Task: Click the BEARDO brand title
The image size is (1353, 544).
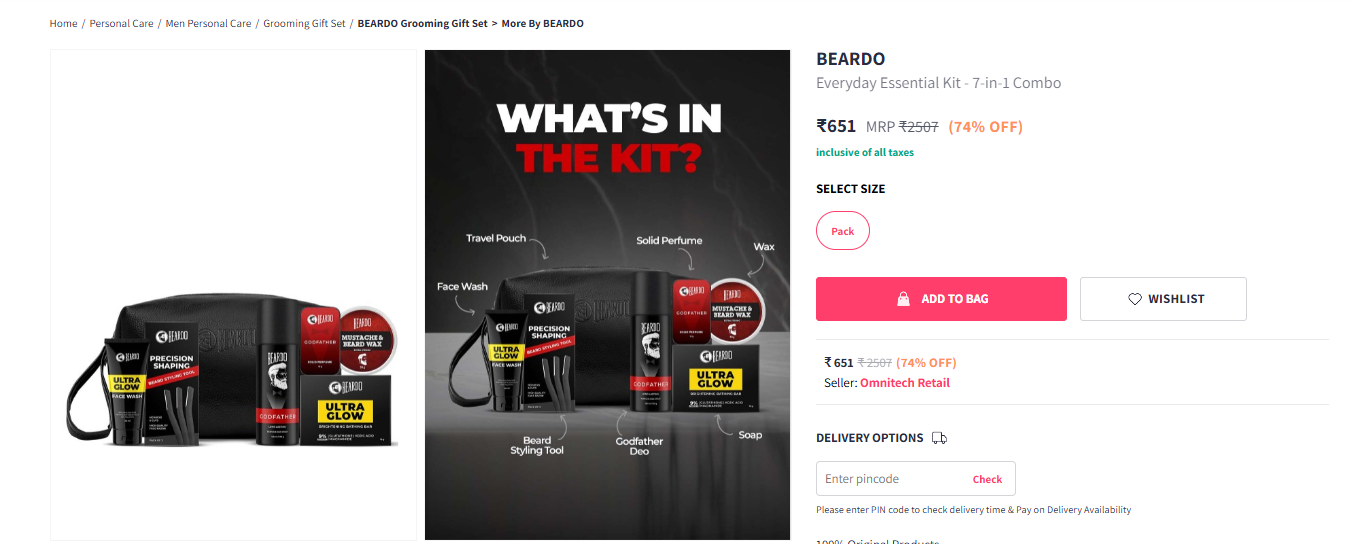Action: coord(850,59)
